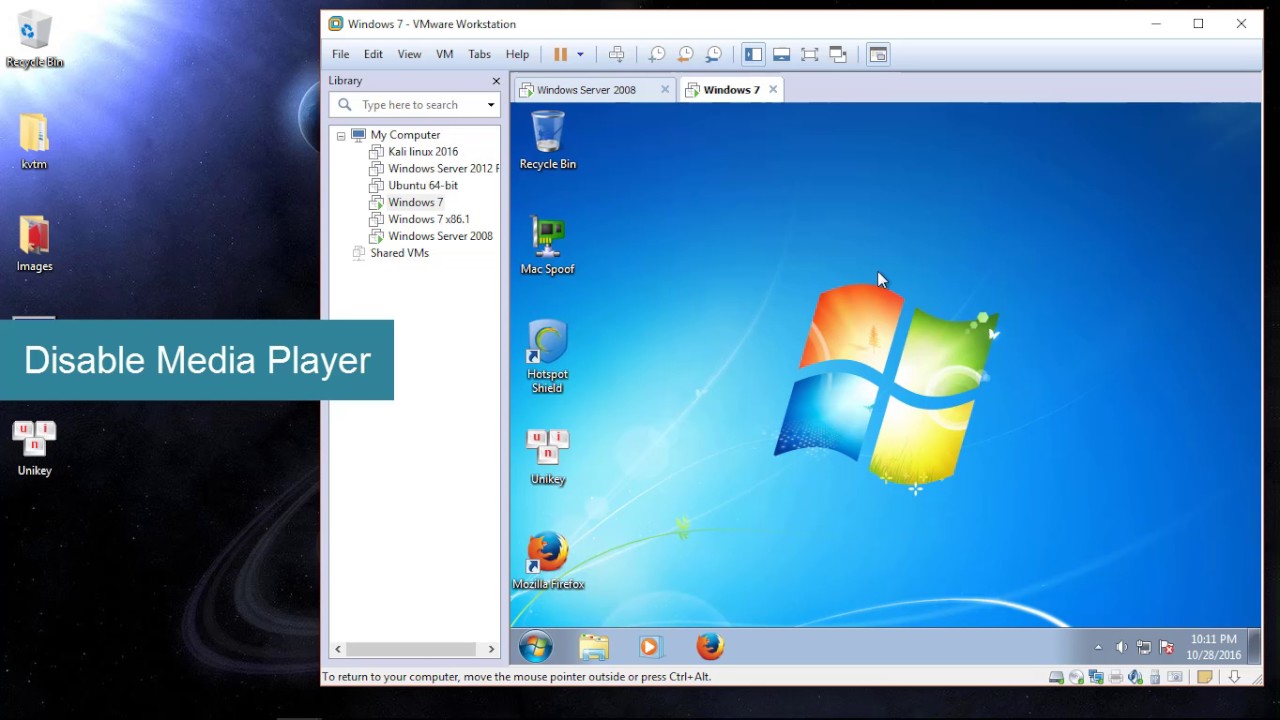Click the Show desktop strip in the guest taskbar
This screenshot has height=720, width=1280.
pos(1255,647)
